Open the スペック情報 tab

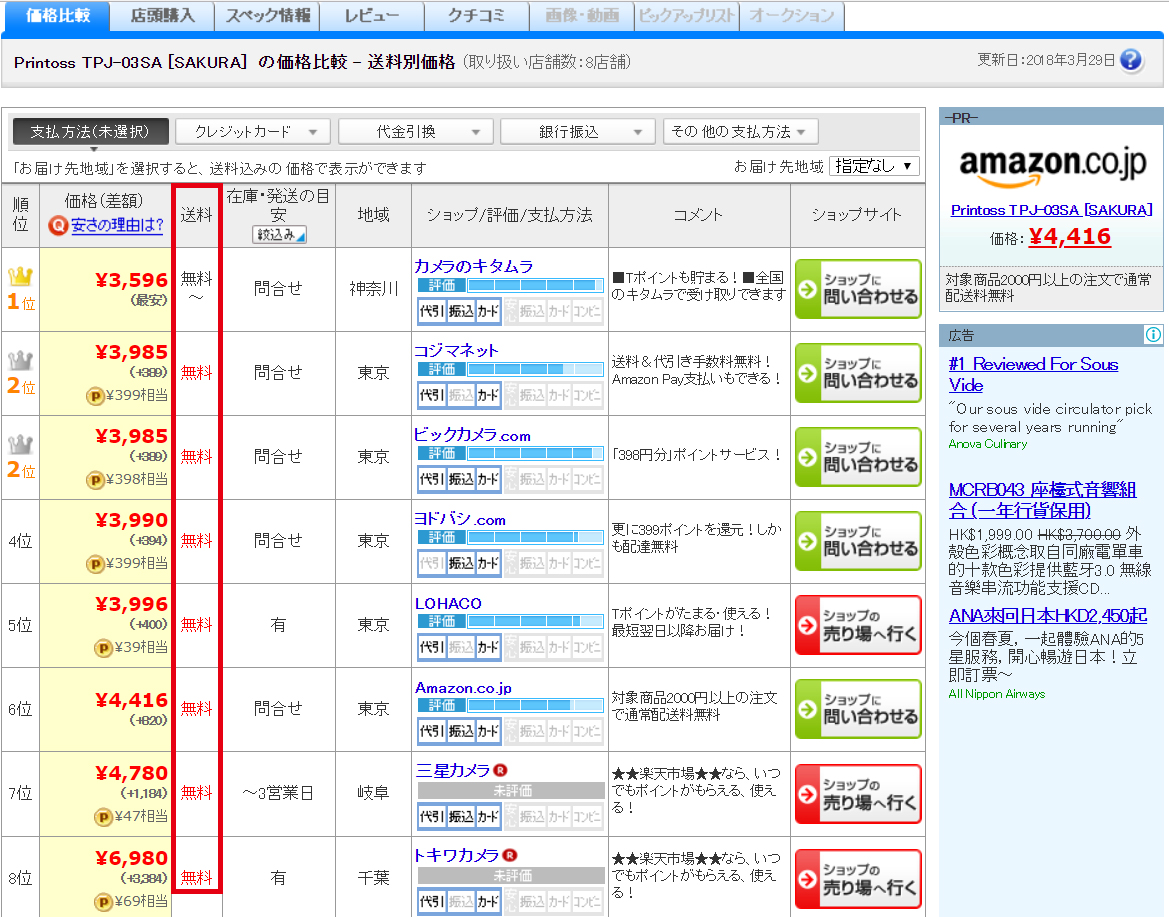point(268,16)
